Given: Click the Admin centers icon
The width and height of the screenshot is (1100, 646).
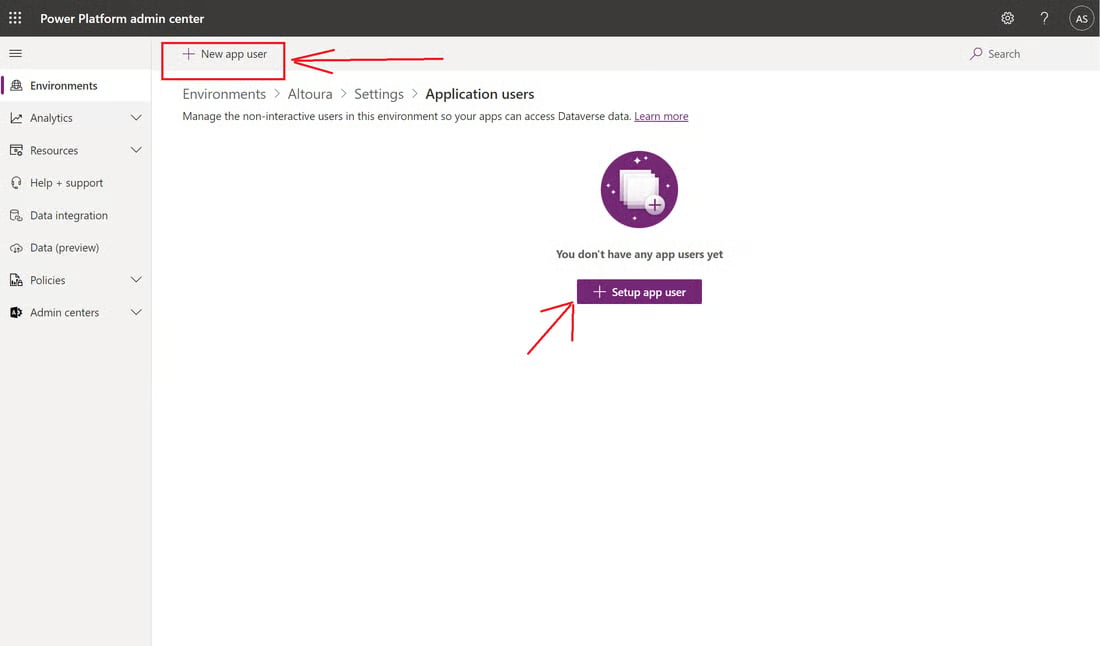Looking at the screenshot, I should point(16,312).
